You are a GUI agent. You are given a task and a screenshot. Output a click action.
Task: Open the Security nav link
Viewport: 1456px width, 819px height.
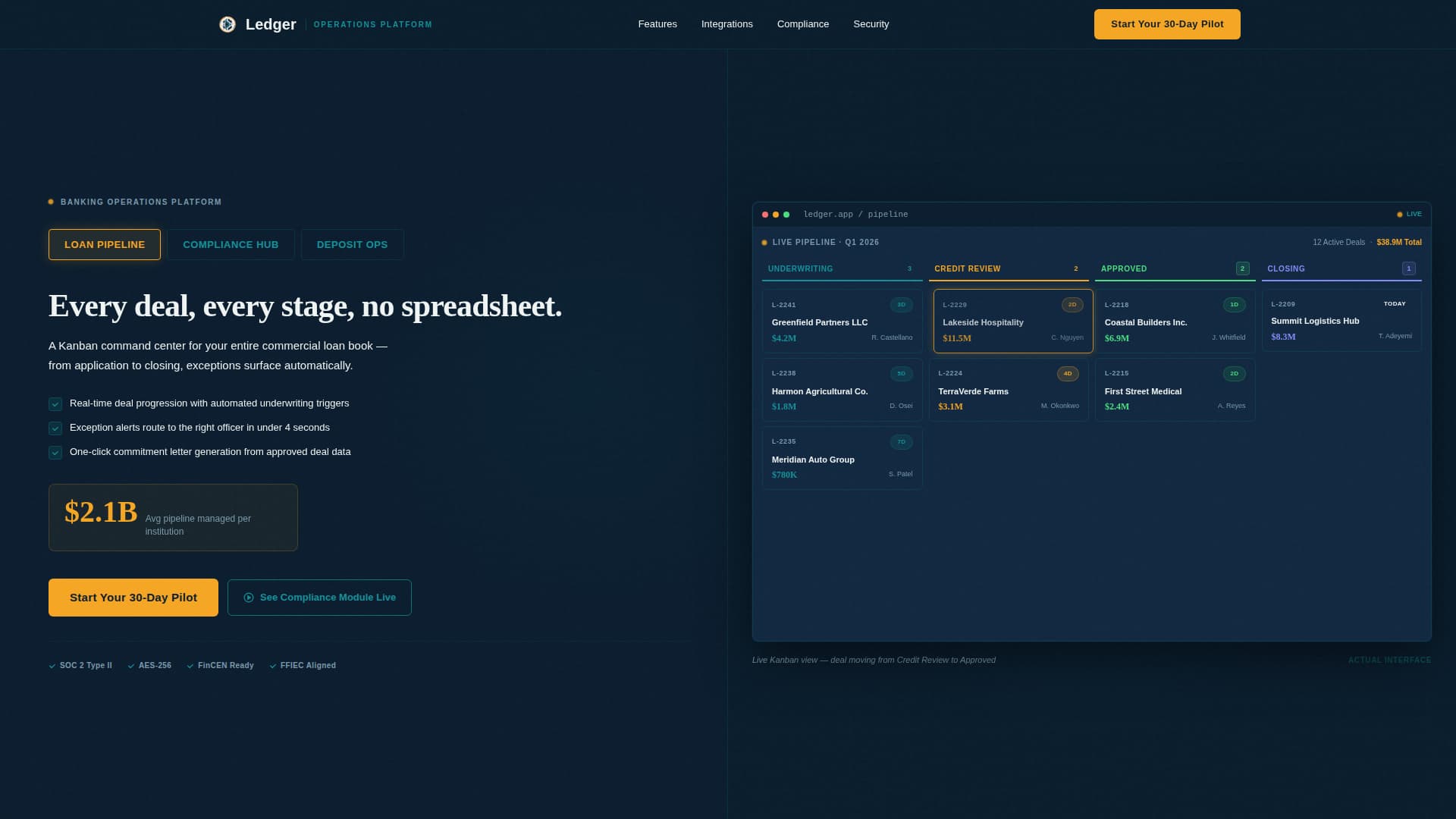coord(871,24)
